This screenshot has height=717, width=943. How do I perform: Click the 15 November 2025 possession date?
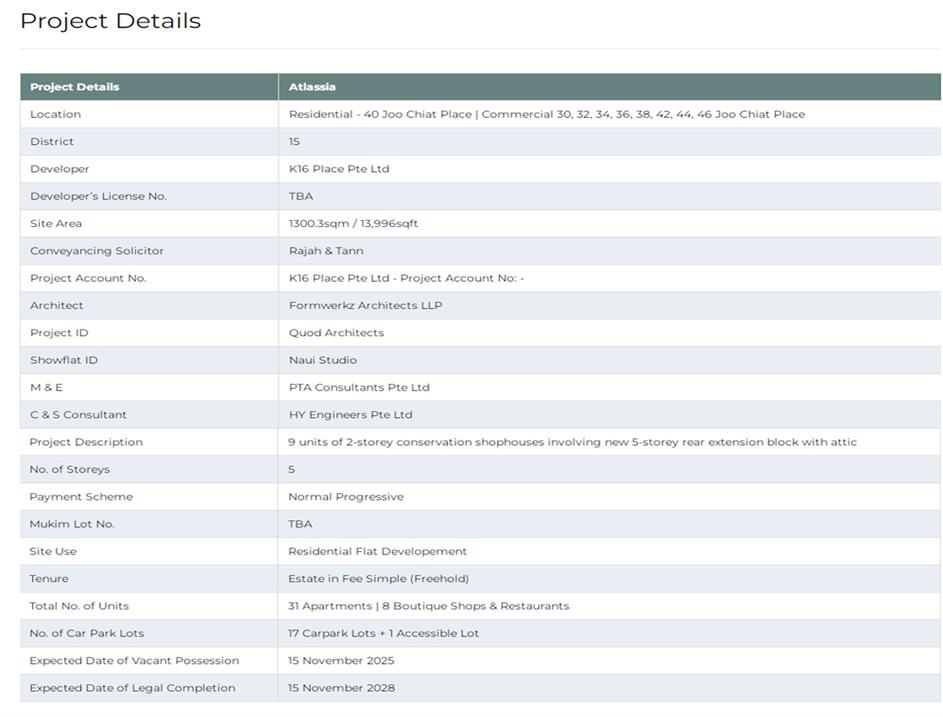tap(341, 661)
